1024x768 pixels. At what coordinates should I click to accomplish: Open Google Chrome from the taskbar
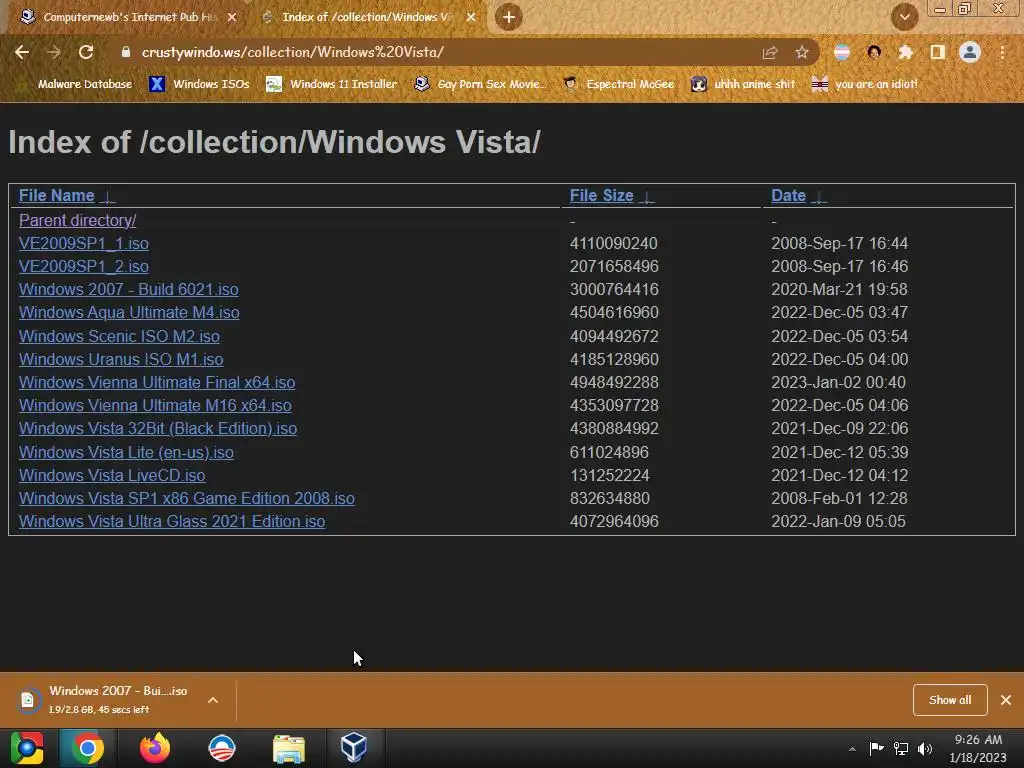point(88,748)
